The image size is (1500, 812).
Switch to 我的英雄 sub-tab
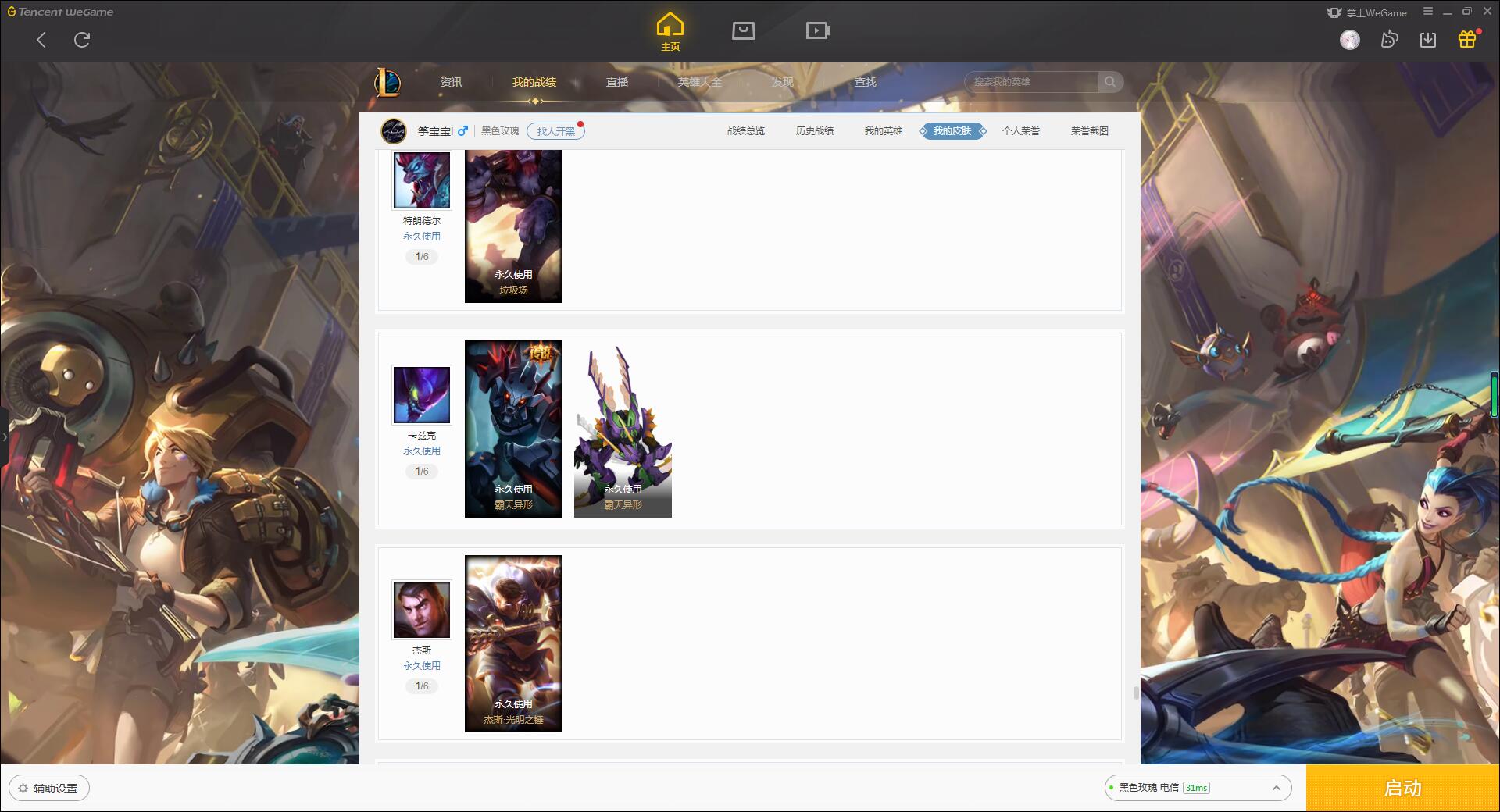(x=884, y=131)
